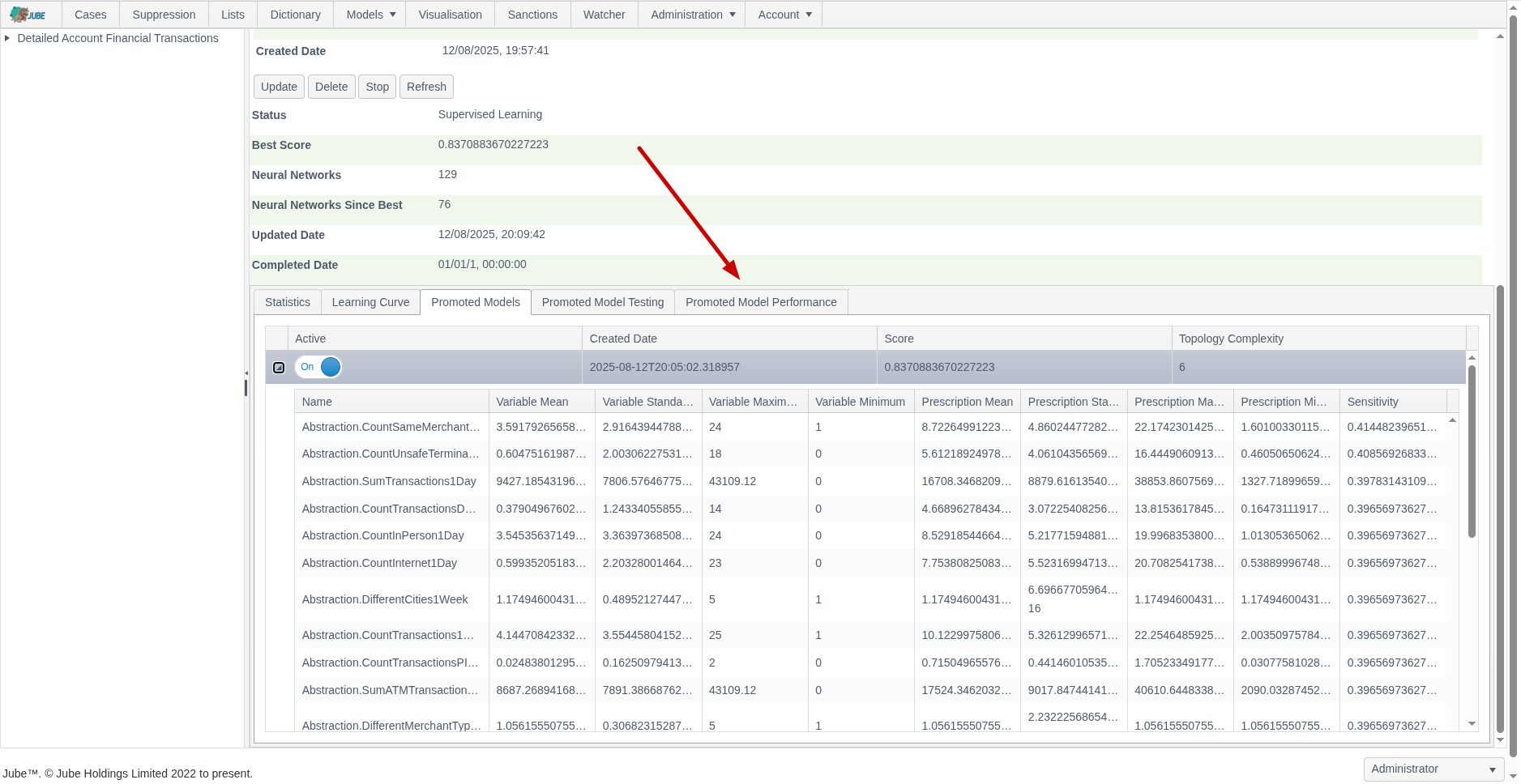Select the Abstraction.CountInternet1Day row name

(379, 563)
